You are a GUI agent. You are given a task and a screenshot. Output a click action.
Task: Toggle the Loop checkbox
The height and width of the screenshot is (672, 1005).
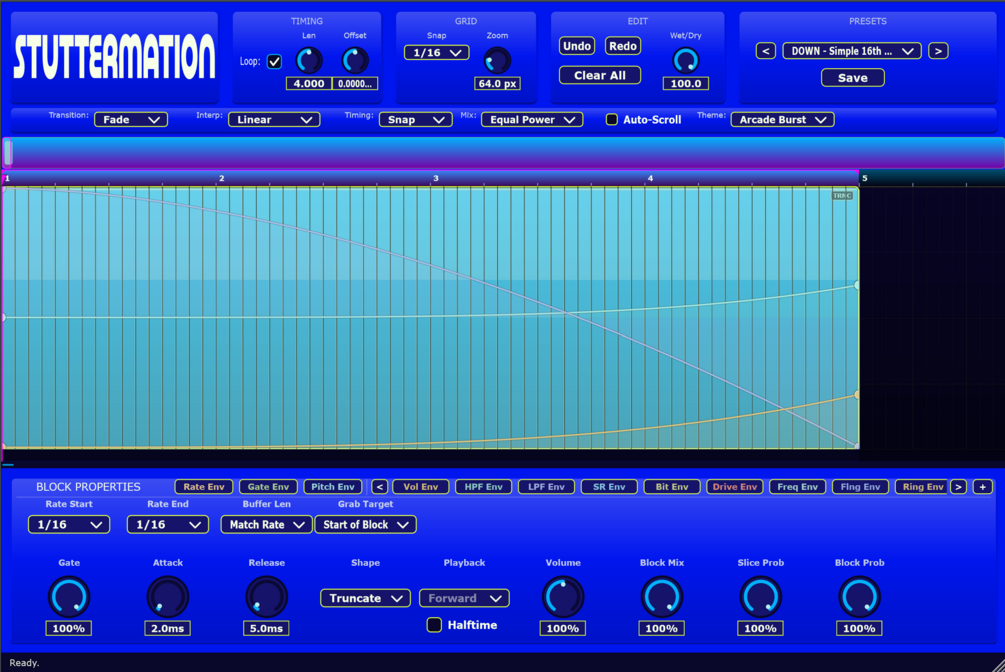click(274, 62)
